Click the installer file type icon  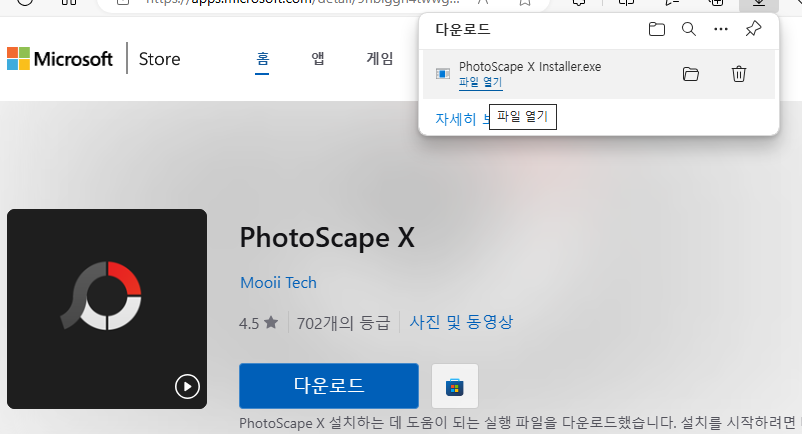(x=442, y=74)
